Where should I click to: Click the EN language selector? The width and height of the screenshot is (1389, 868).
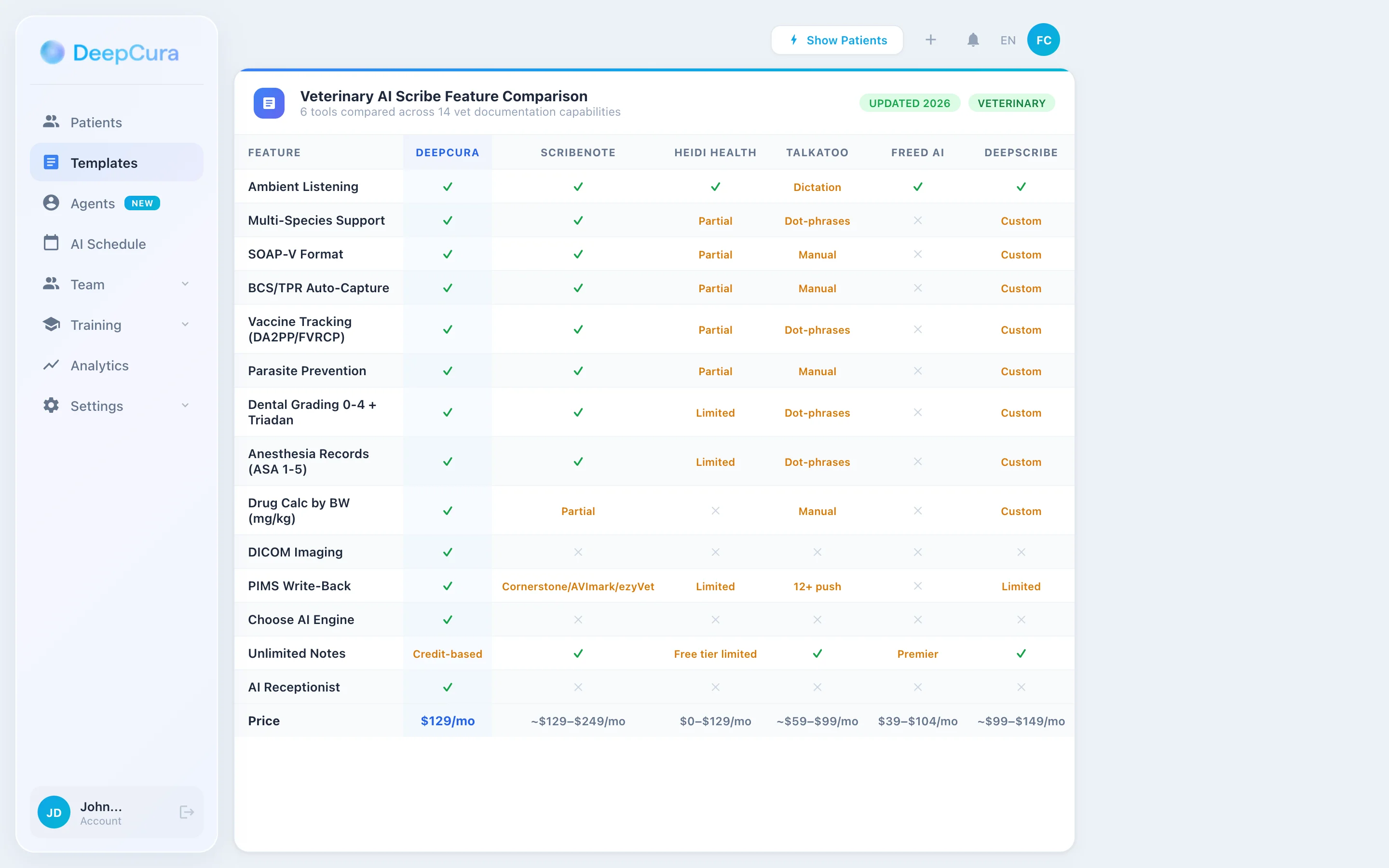(1008, 40)
